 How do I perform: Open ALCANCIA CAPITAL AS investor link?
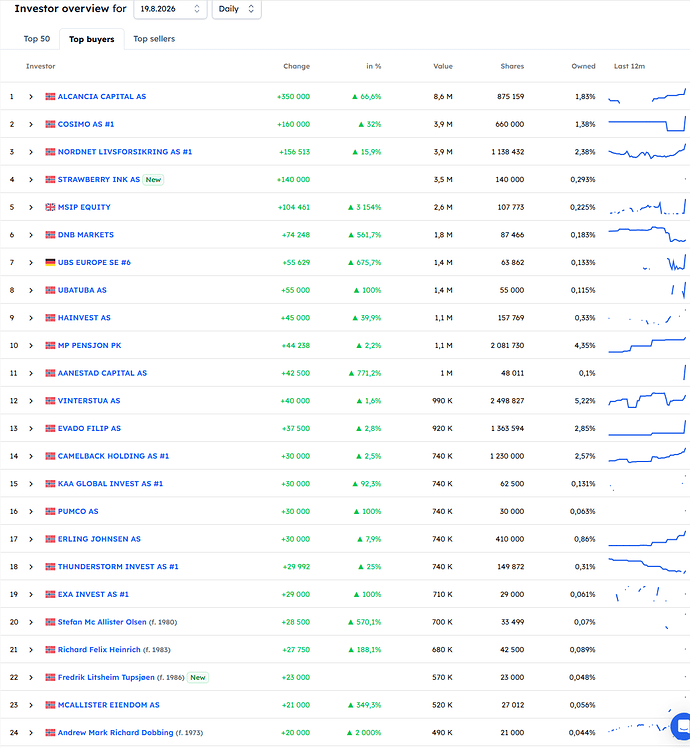click(x=102, y=96)
